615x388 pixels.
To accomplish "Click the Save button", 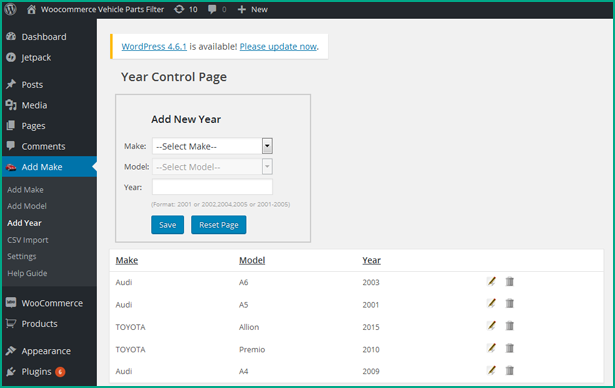I will (x=167, y=225).
